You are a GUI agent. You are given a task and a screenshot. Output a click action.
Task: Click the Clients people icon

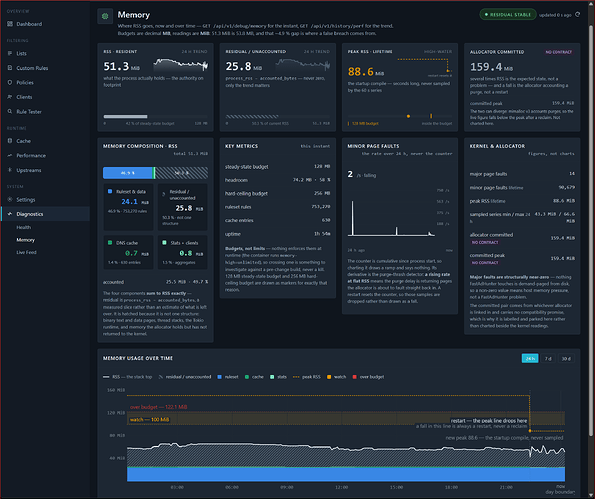(10, 97)
